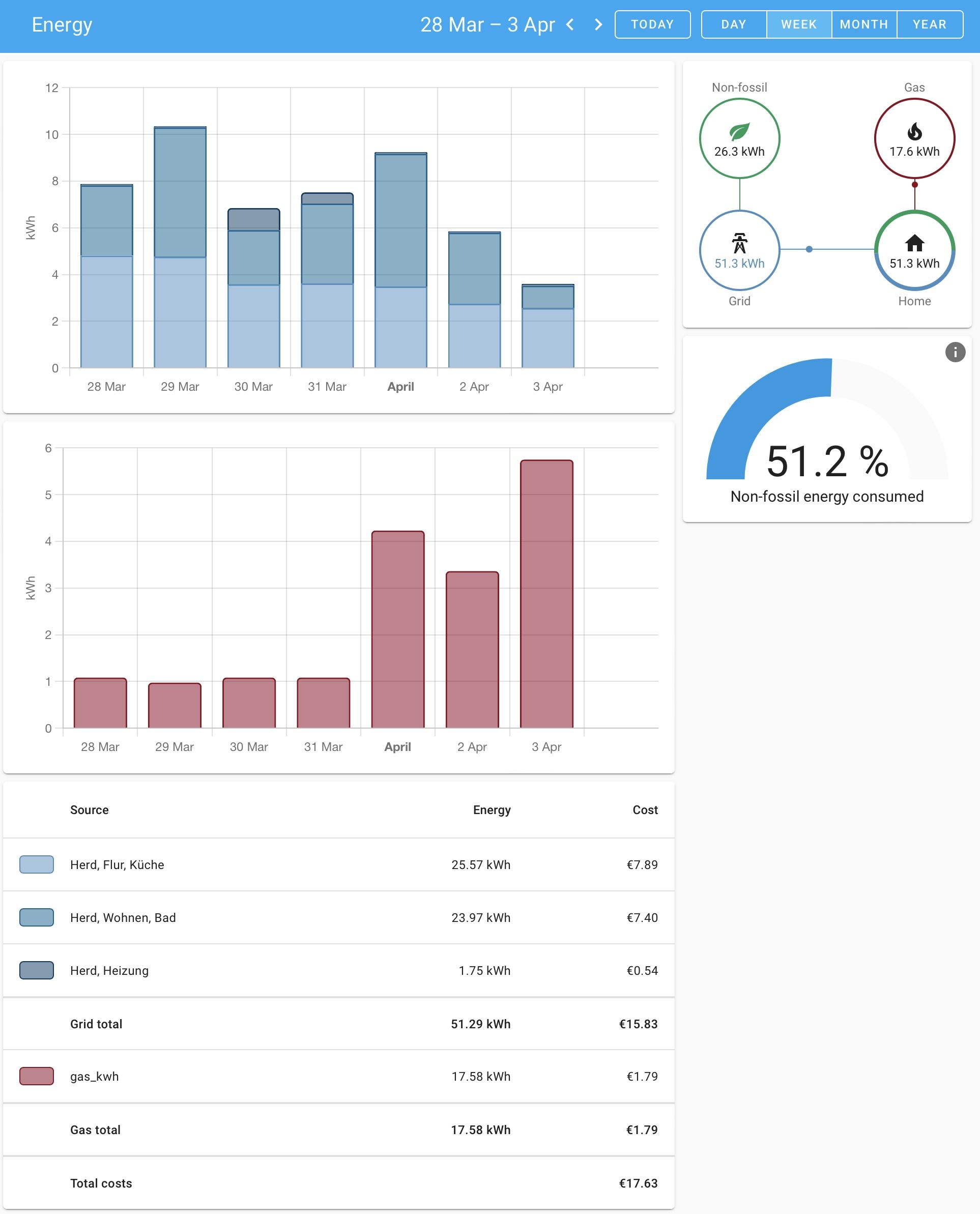The image size is (980, 1214).
Task: Click the 23.97 kWh energy value
Action: click(481, 918)
